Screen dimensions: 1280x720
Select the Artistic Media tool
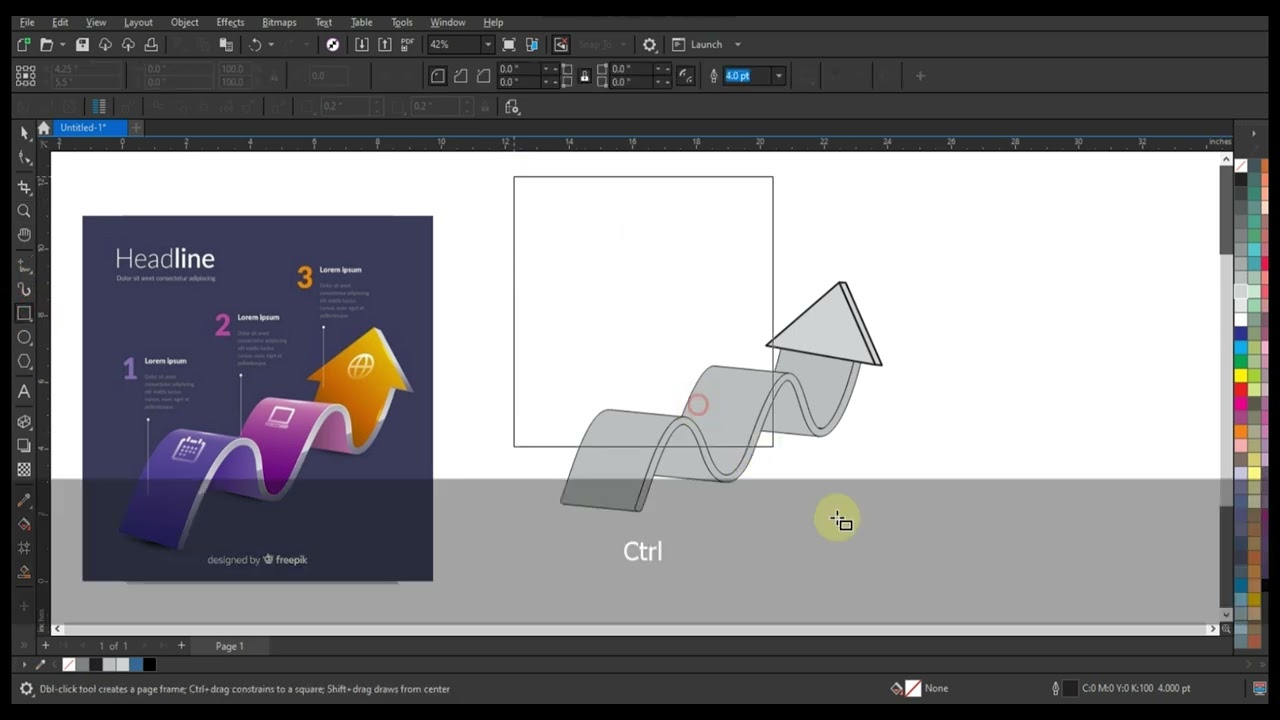(x=24, y=289)
